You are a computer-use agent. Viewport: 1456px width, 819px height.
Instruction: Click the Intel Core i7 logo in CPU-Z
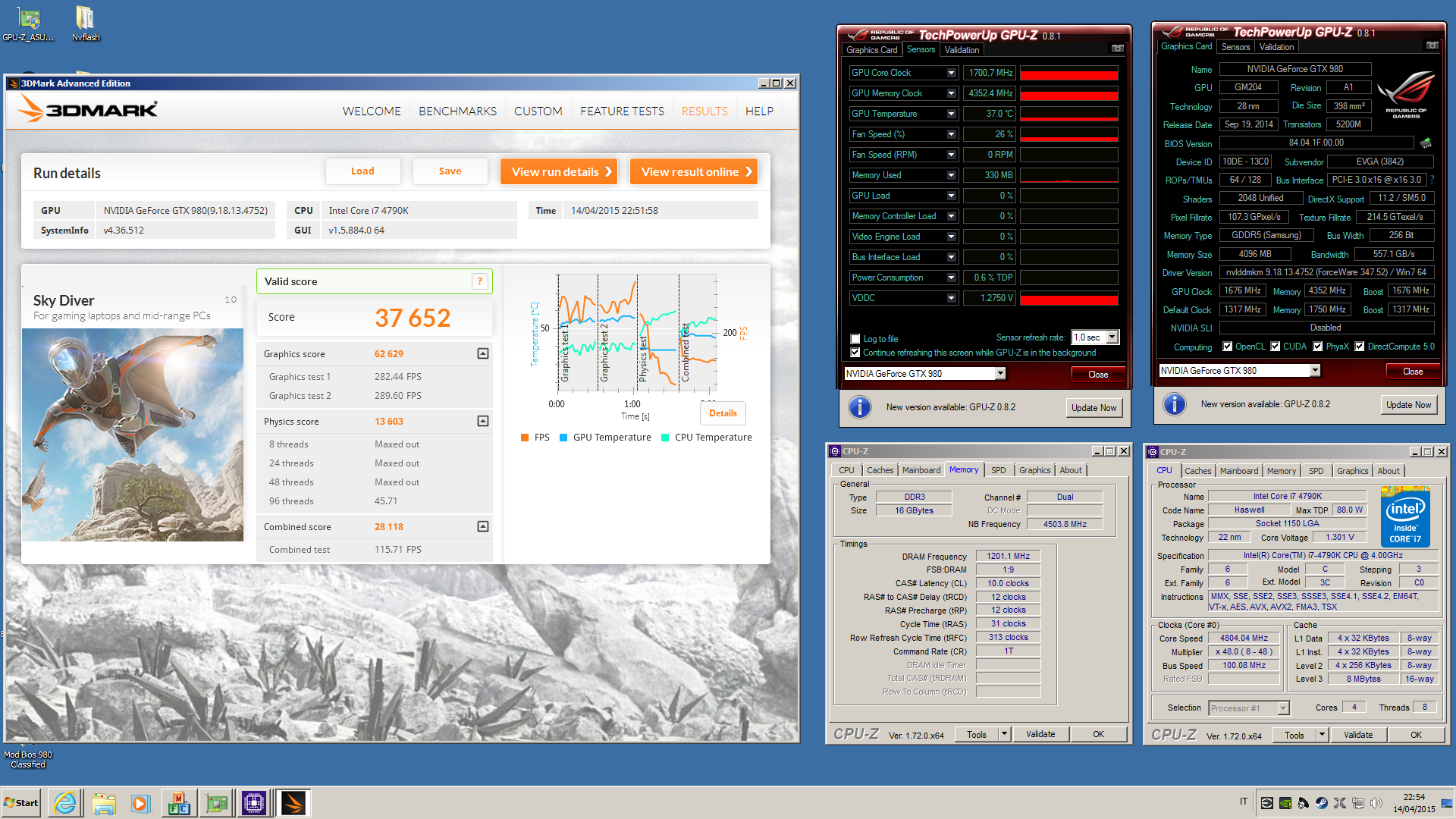[1405, 518]
